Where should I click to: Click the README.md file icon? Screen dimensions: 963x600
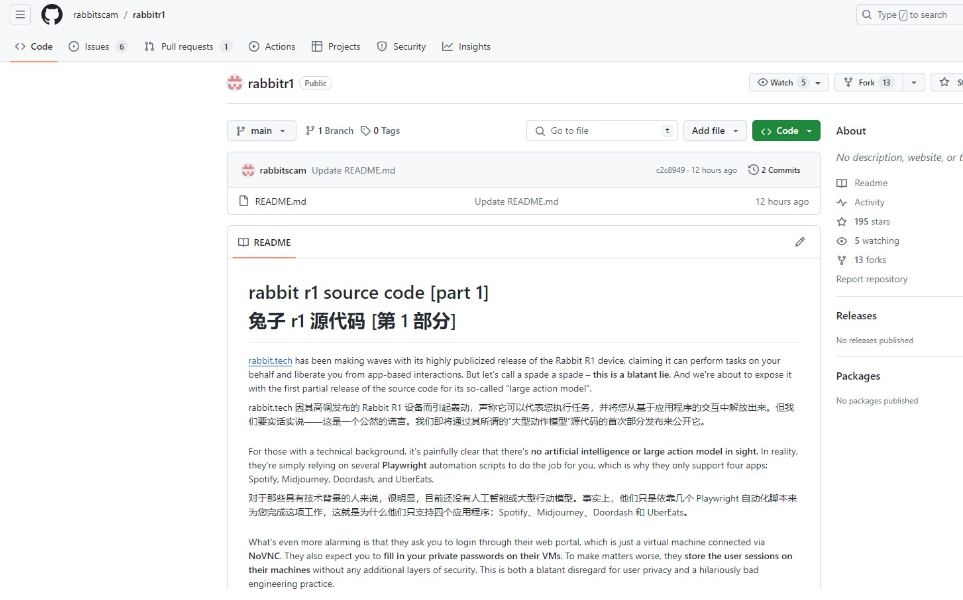[x=244, y=201]
